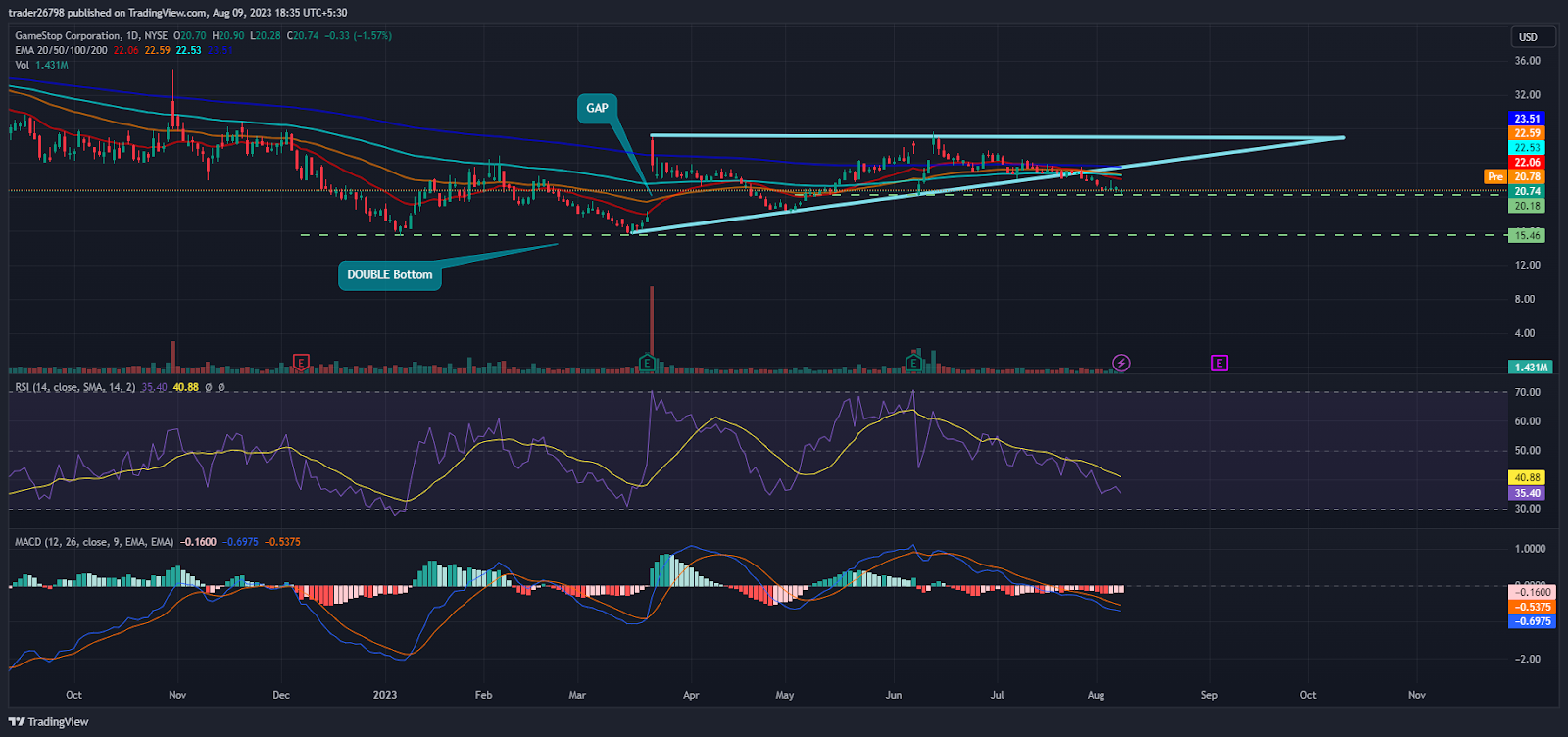The height and width of the screenshot is (737, 1568).
Task: Click the 20.18 support level price label
Action: [1527, 206]
